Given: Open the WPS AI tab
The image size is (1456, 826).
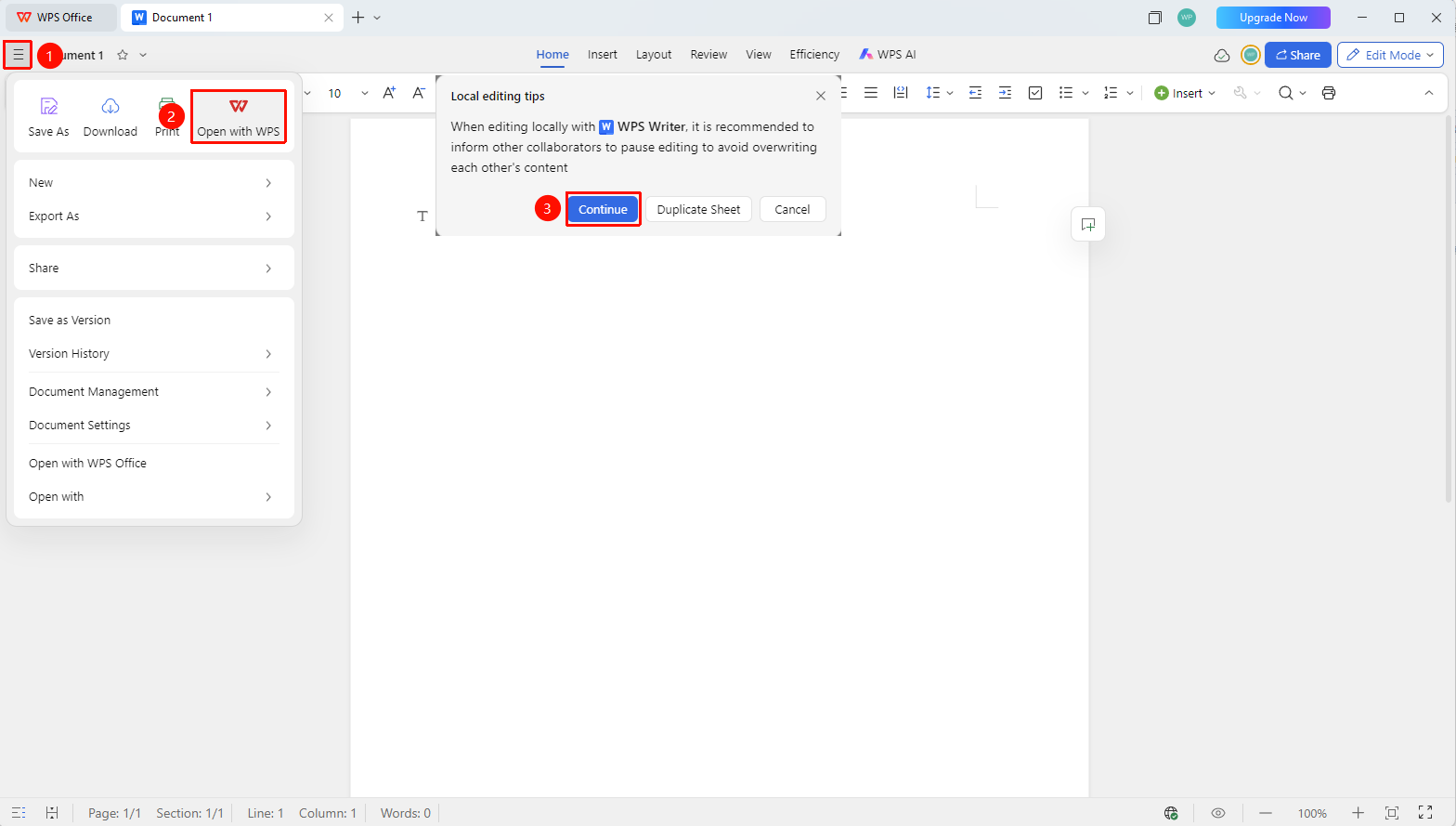Looking at the screenshot, I should (x=888, y=55).
